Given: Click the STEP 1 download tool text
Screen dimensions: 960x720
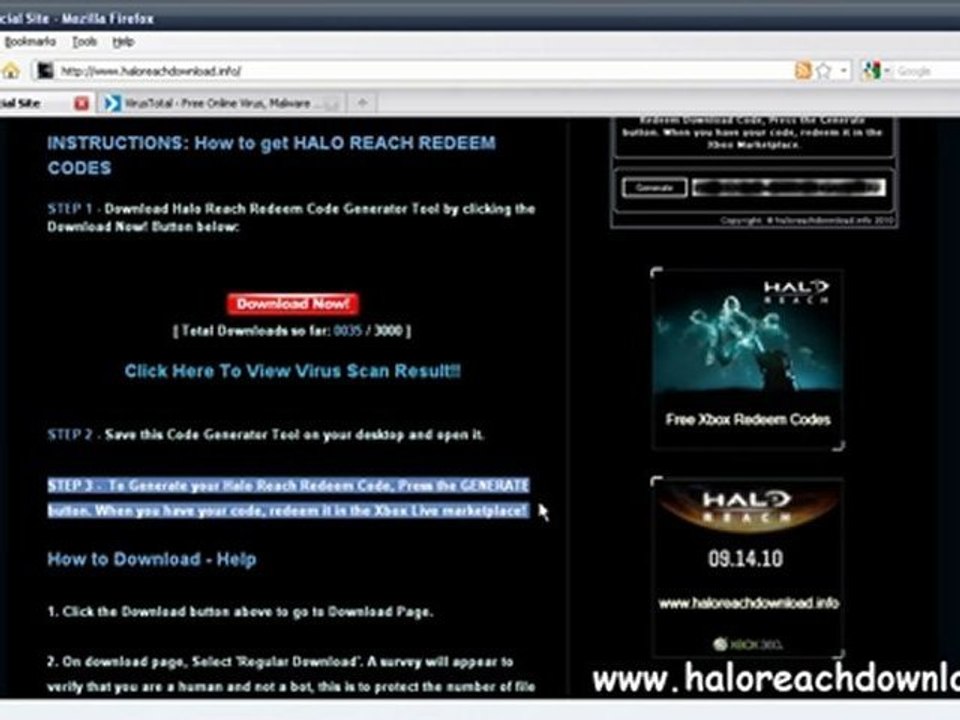Looking at the screenshot, I should coord(291,217).
